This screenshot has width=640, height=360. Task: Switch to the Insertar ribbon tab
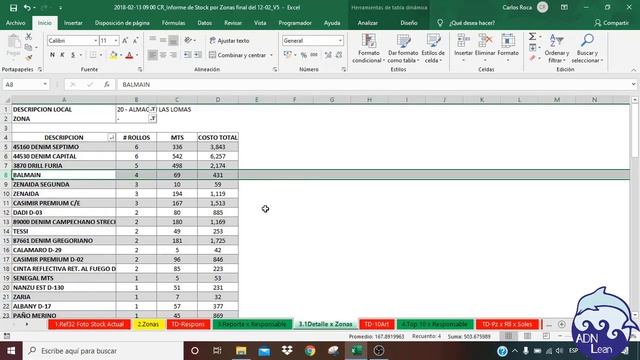[73, 23]
